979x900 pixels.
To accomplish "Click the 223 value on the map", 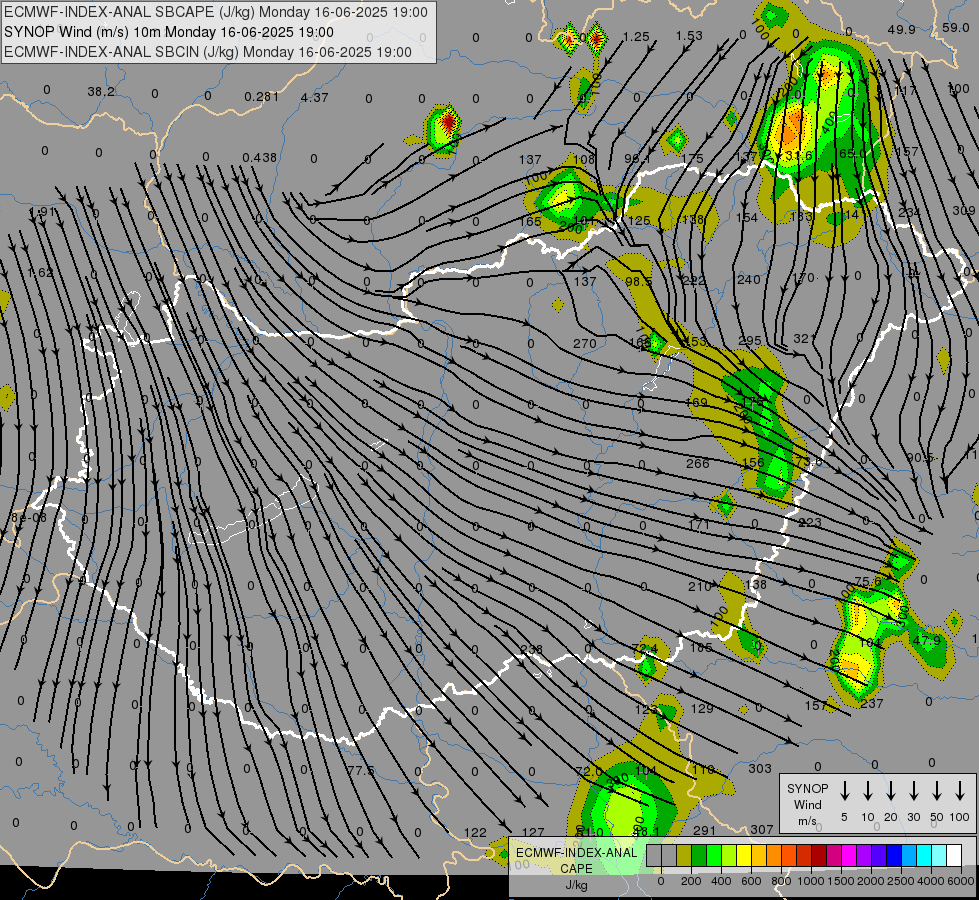I will [810, 522].
